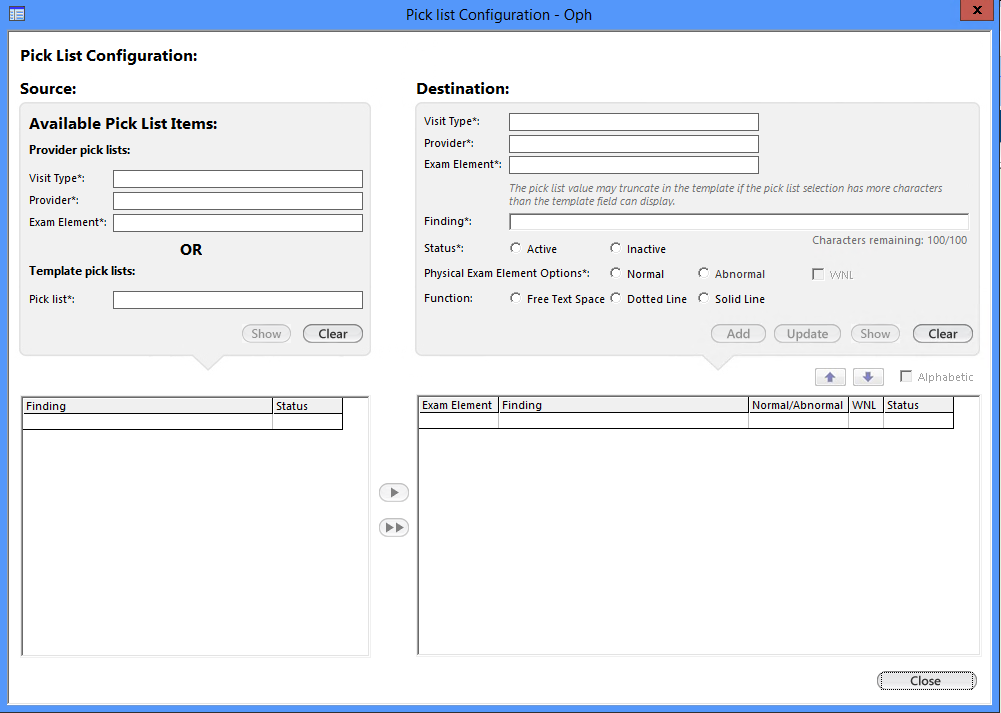Choose the Abnormal exam element option
This screenshot has width=1001, height=713.
pos(704,273)
